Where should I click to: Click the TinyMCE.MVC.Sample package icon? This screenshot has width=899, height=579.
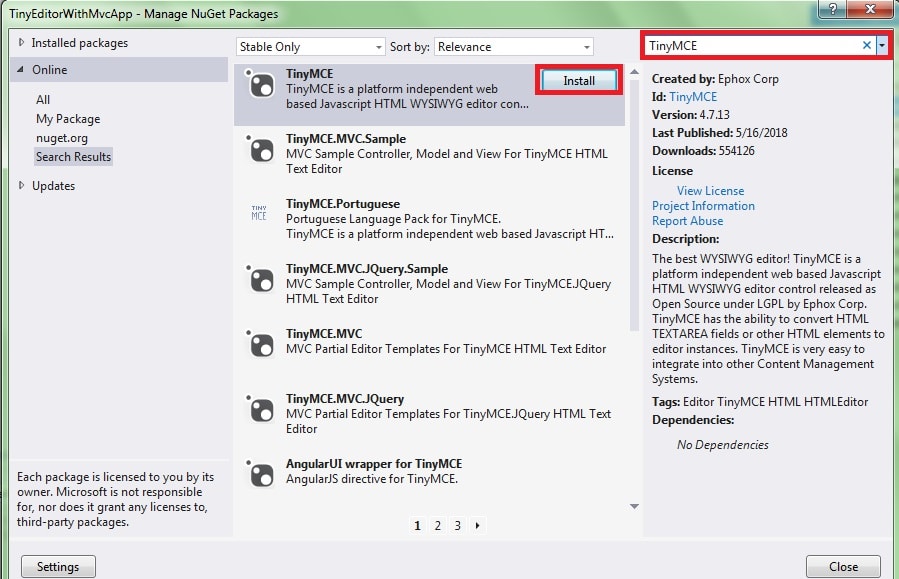tap(260, 151)
